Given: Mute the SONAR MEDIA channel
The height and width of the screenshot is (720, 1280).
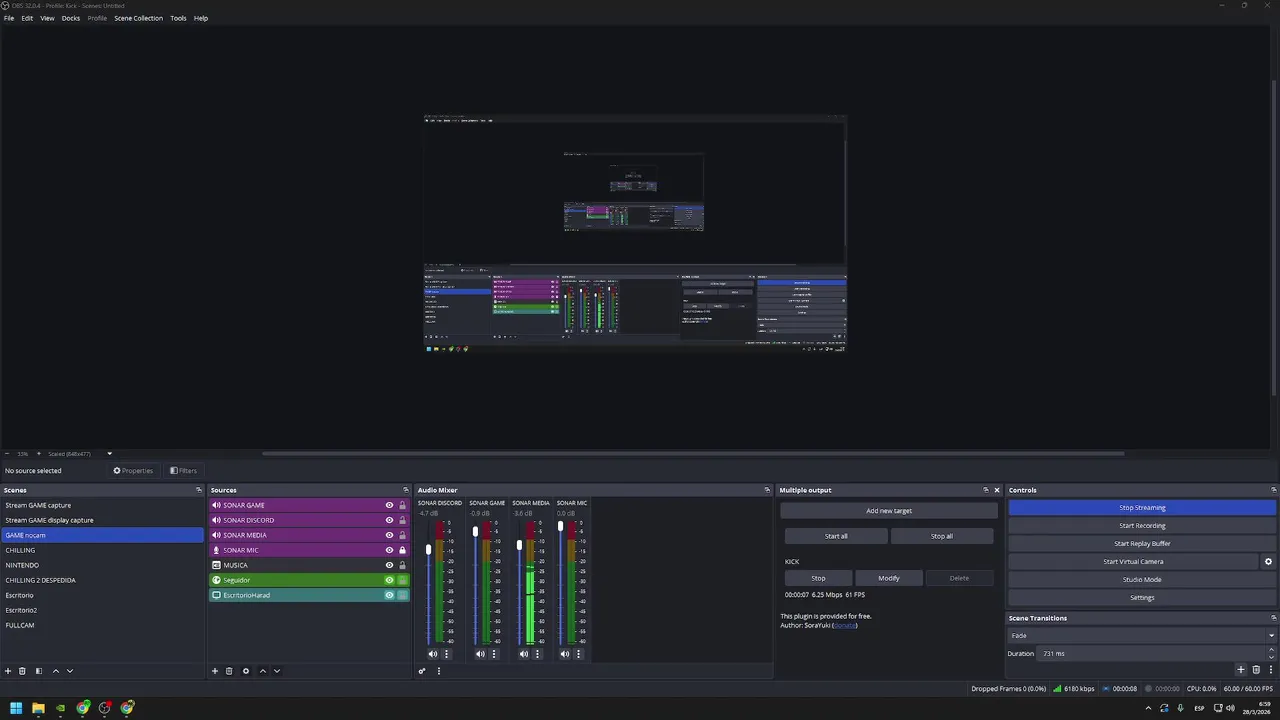Looking at the screenshot, I should [524, 654].
